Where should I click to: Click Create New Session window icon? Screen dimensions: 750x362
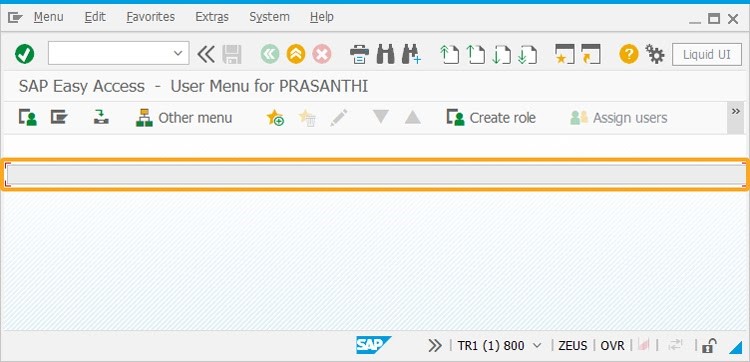565,54
